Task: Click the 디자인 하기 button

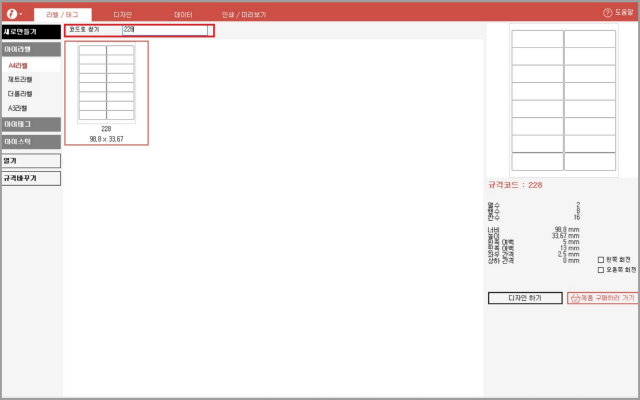Action: click(x=525, y=298)
